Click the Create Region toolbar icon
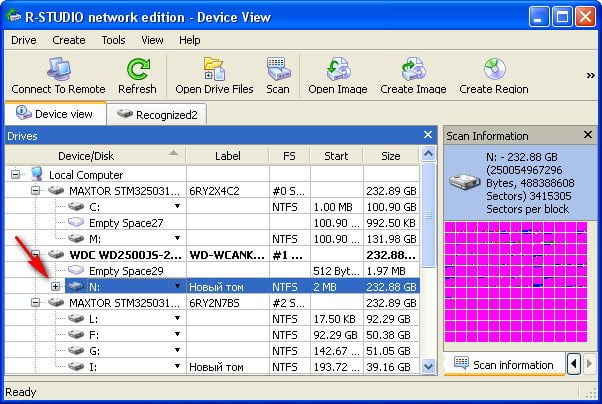This screenshot has height=404, width=602. (493, 69)
